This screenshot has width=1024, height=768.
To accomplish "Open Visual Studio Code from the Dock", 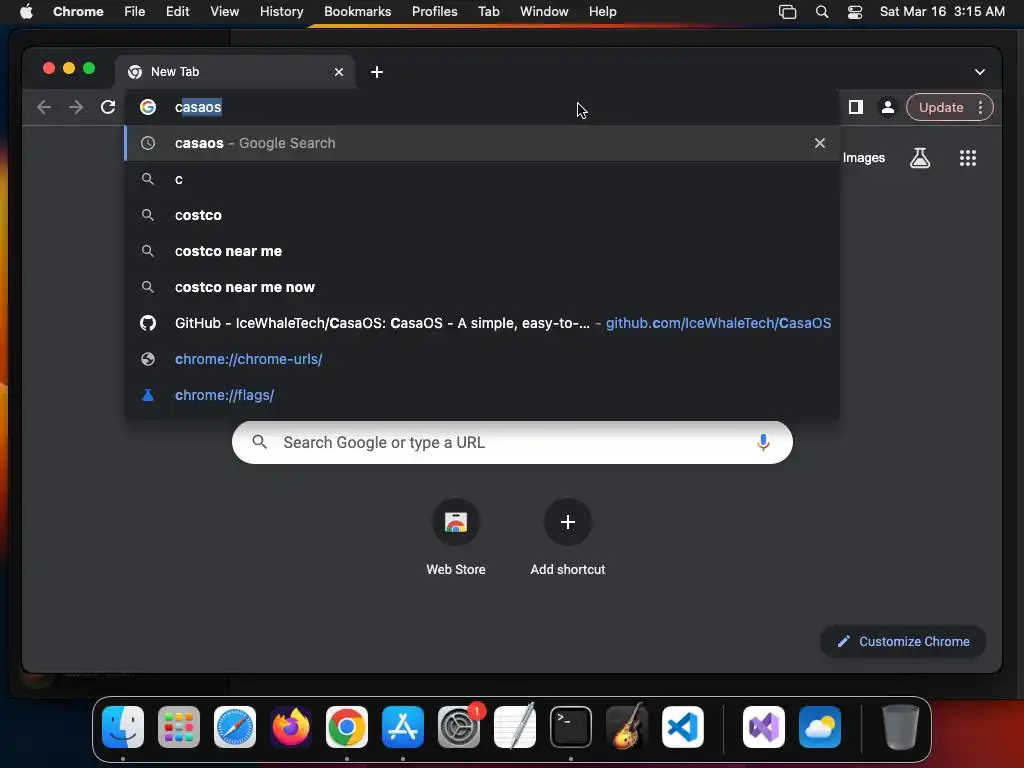I will [683, 727].
